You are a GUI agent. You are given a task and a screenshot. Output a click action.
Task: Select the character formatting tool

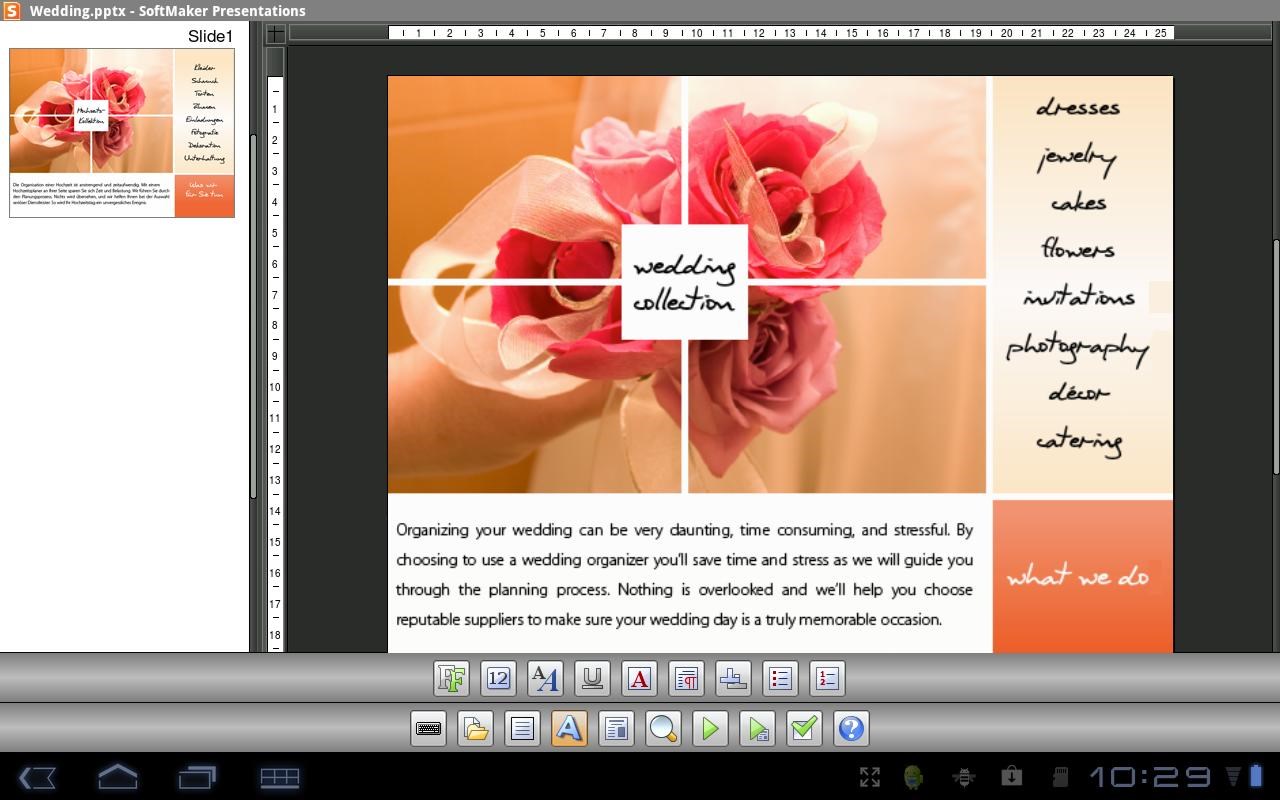(545, 678)
